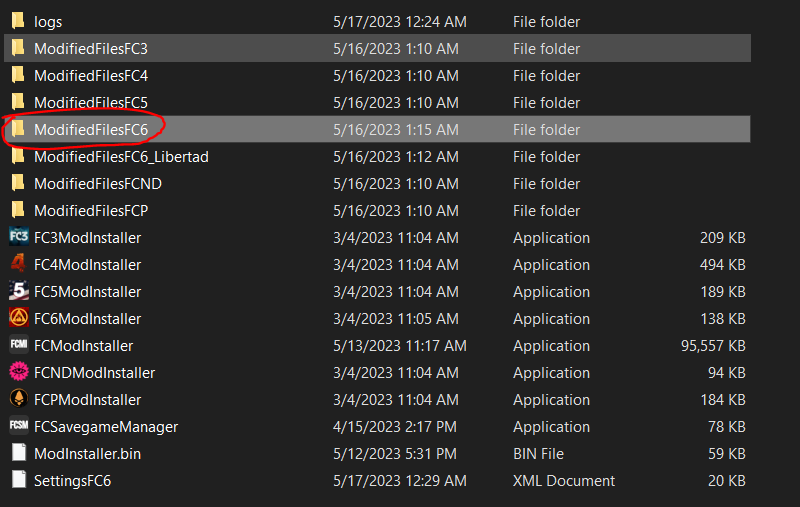Screen dimensions: 800x507
Task: Click the FCModInstaller FCMI icon
Action: [x=18, y=345]
